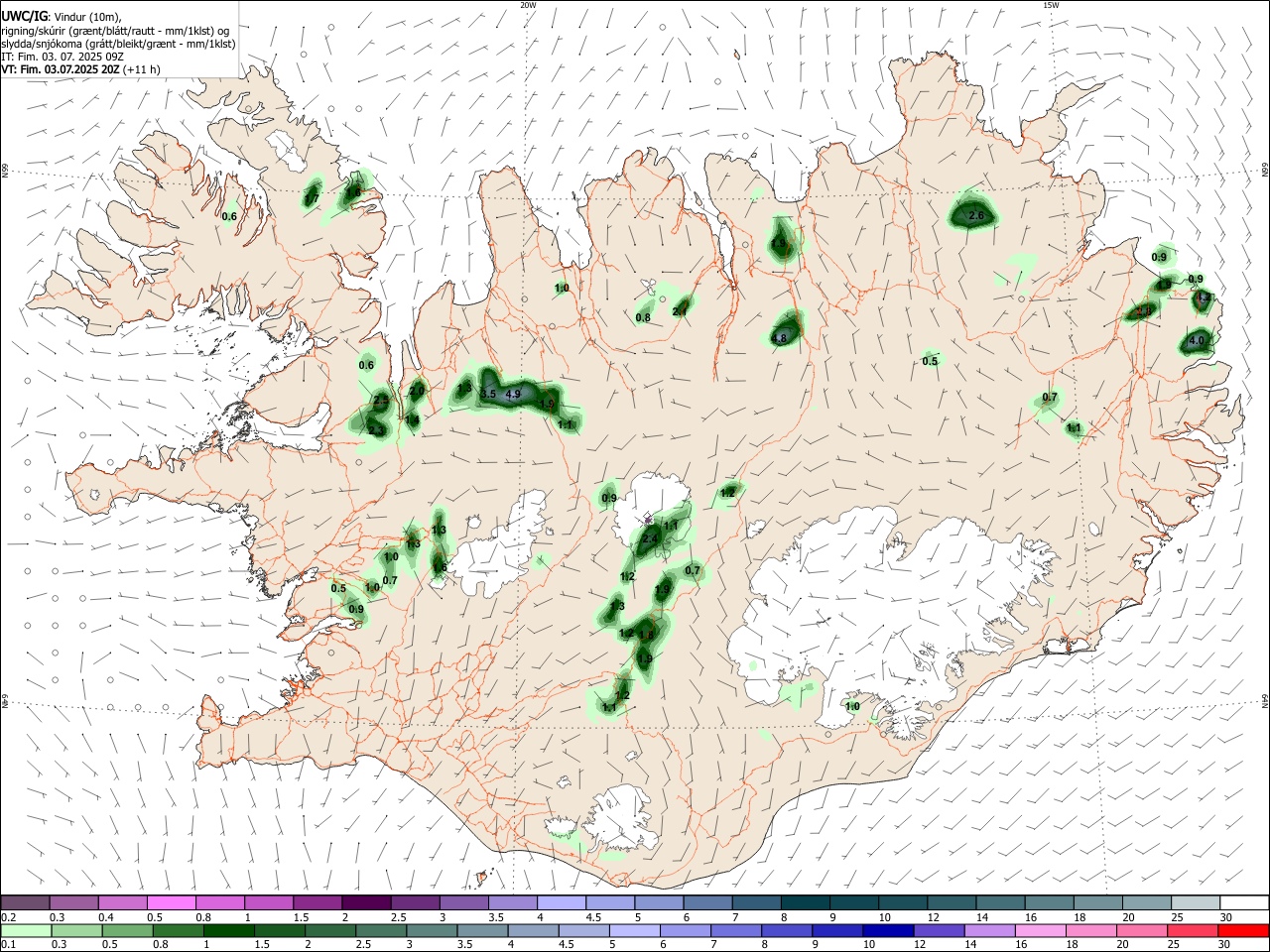The height and width of the screenshot is (952, 1270).
Task: Select the grey-teal 16 swatch in upper legend
Action: [x=1049, y=903]
